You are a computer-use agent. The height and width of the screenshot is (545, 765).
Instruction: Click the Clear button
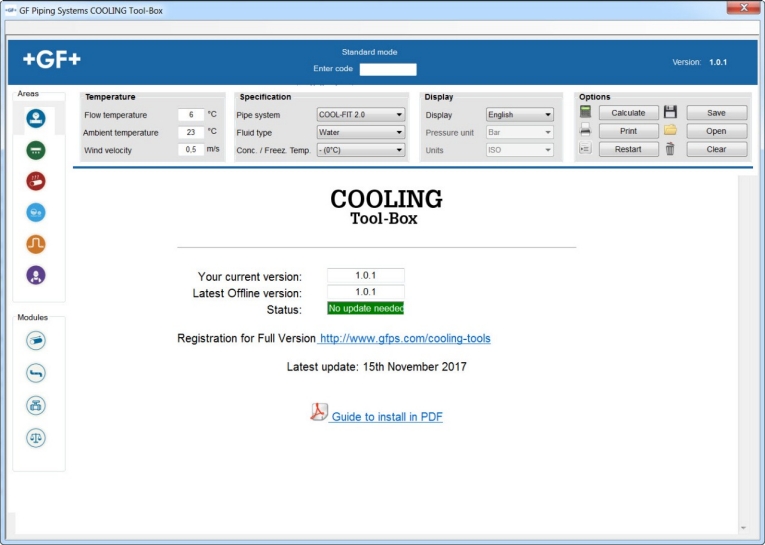pos(717,149)
